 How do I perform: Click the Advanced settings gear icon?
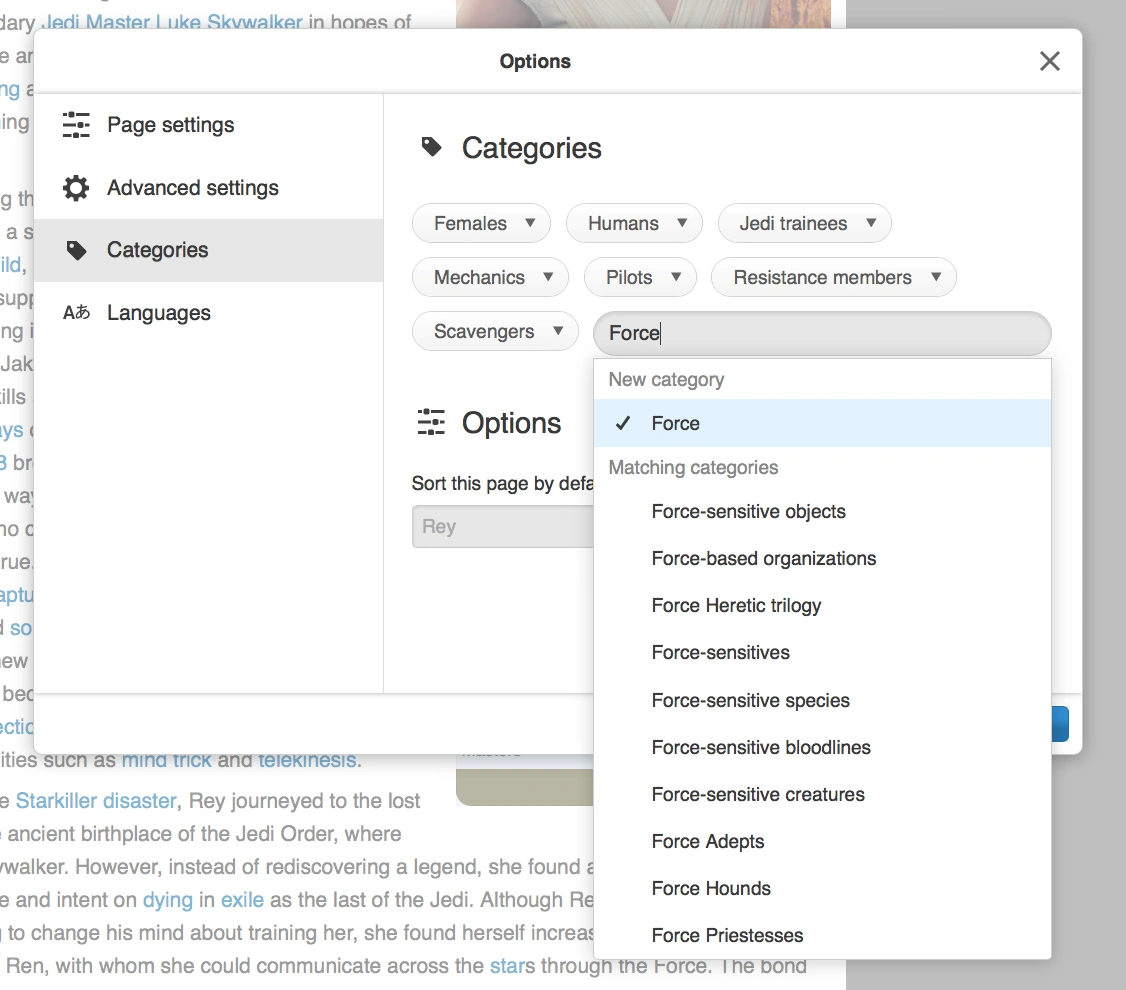[x=76, y=188]
